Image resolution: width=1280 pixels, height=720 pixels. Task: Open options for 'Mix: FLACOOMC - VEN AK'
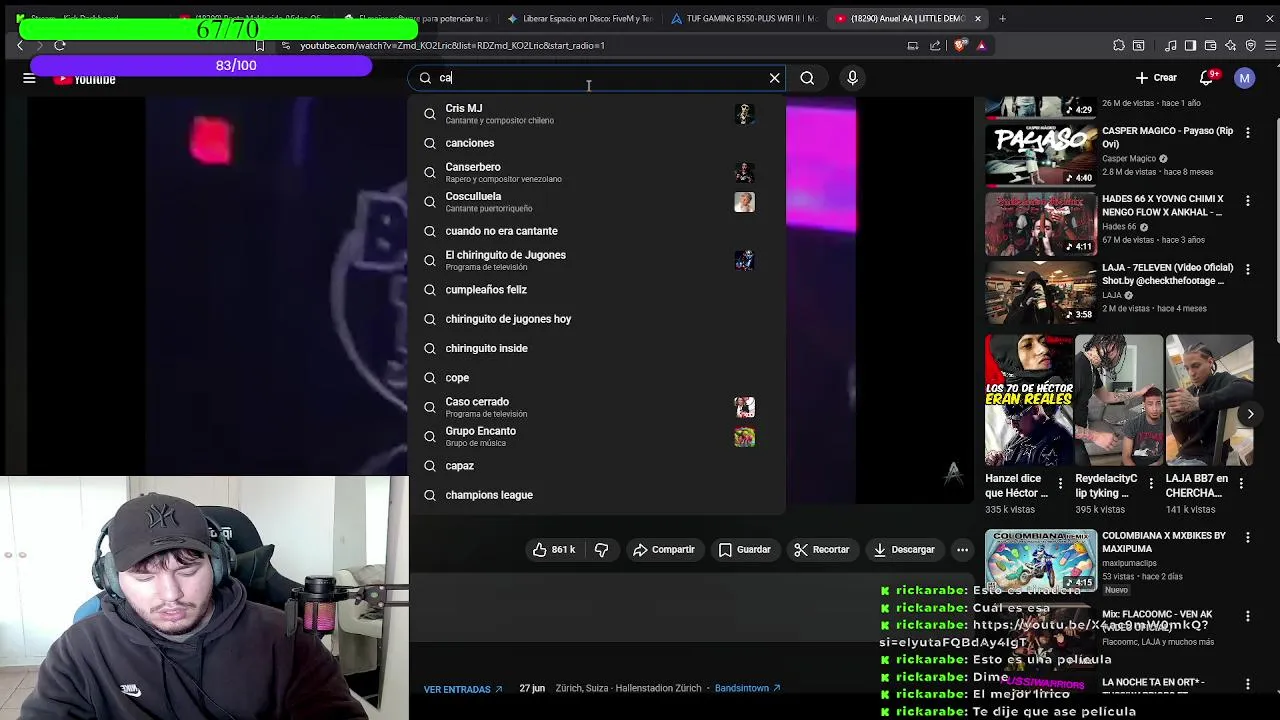pos(1247,616)
